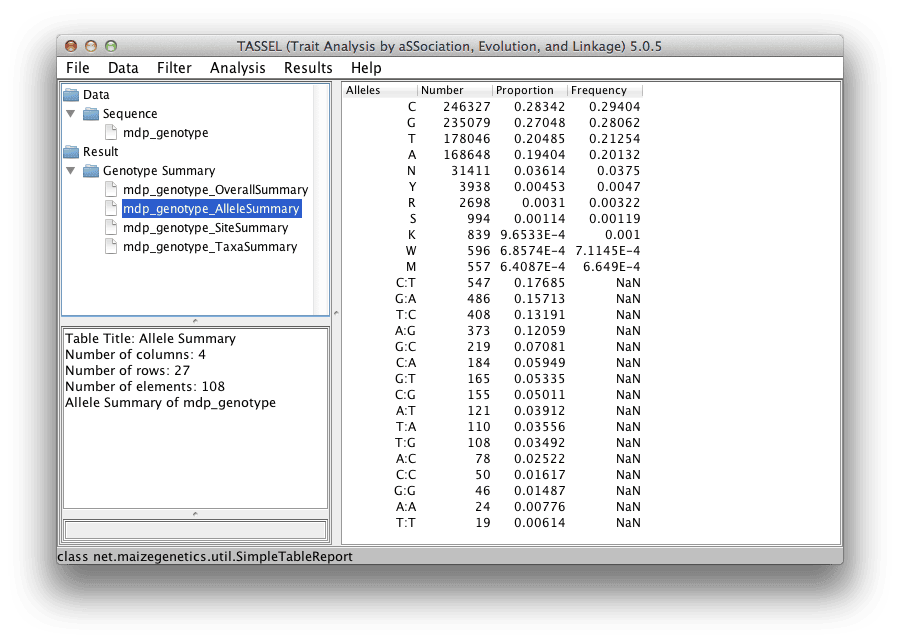Image resolution: width=900 pixels, height=643 pixels.
Task: Click the frequency value 0.21254
Action: click(x=615, y=139)
